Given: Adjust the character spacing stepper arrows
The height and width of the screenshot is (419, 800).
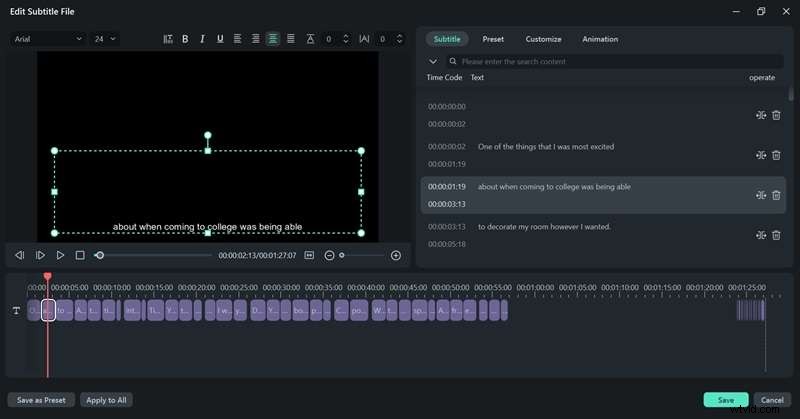Looking at the screenshot, I should 399,39.
